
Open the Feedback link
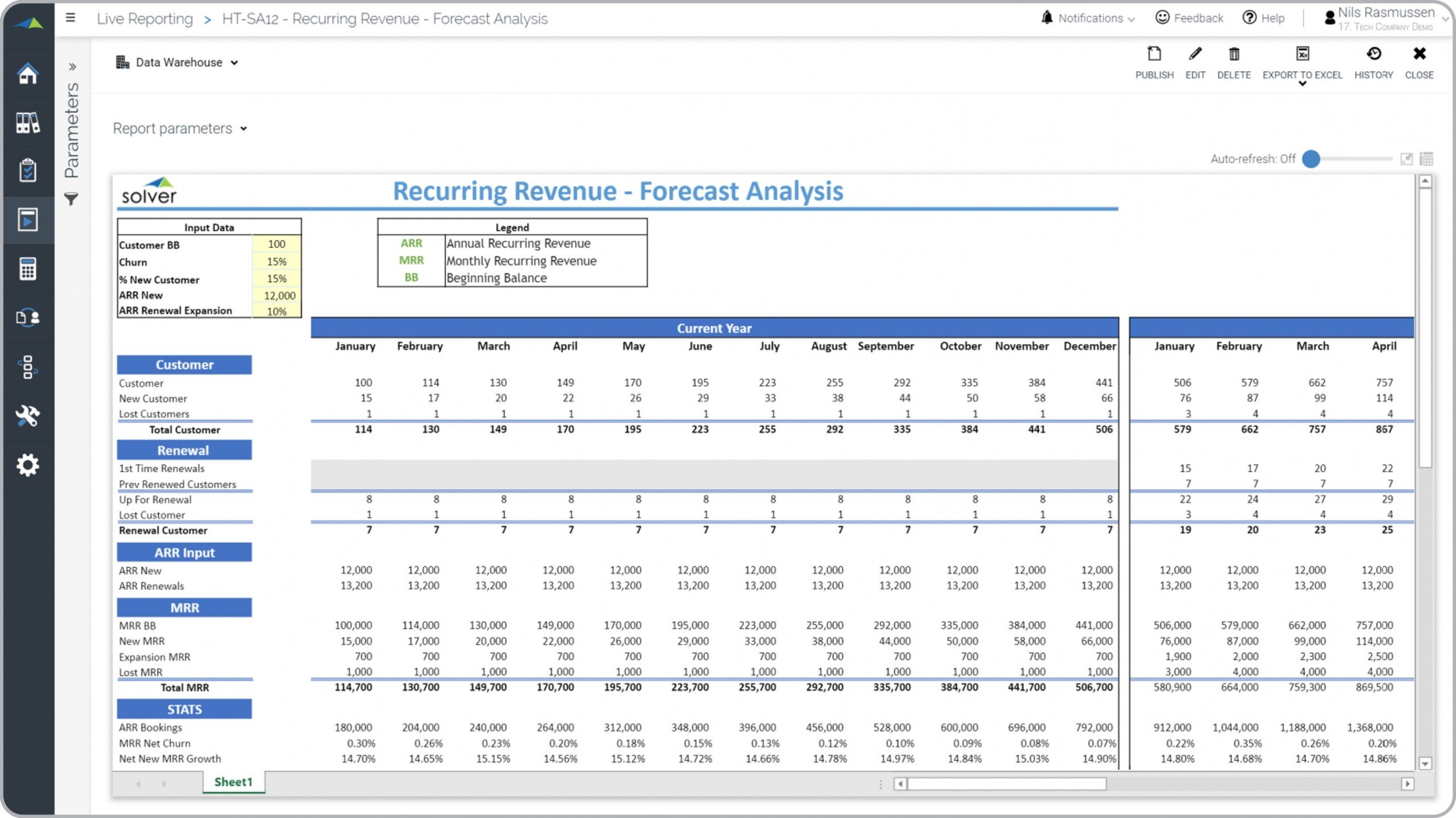pos(1189,18)
